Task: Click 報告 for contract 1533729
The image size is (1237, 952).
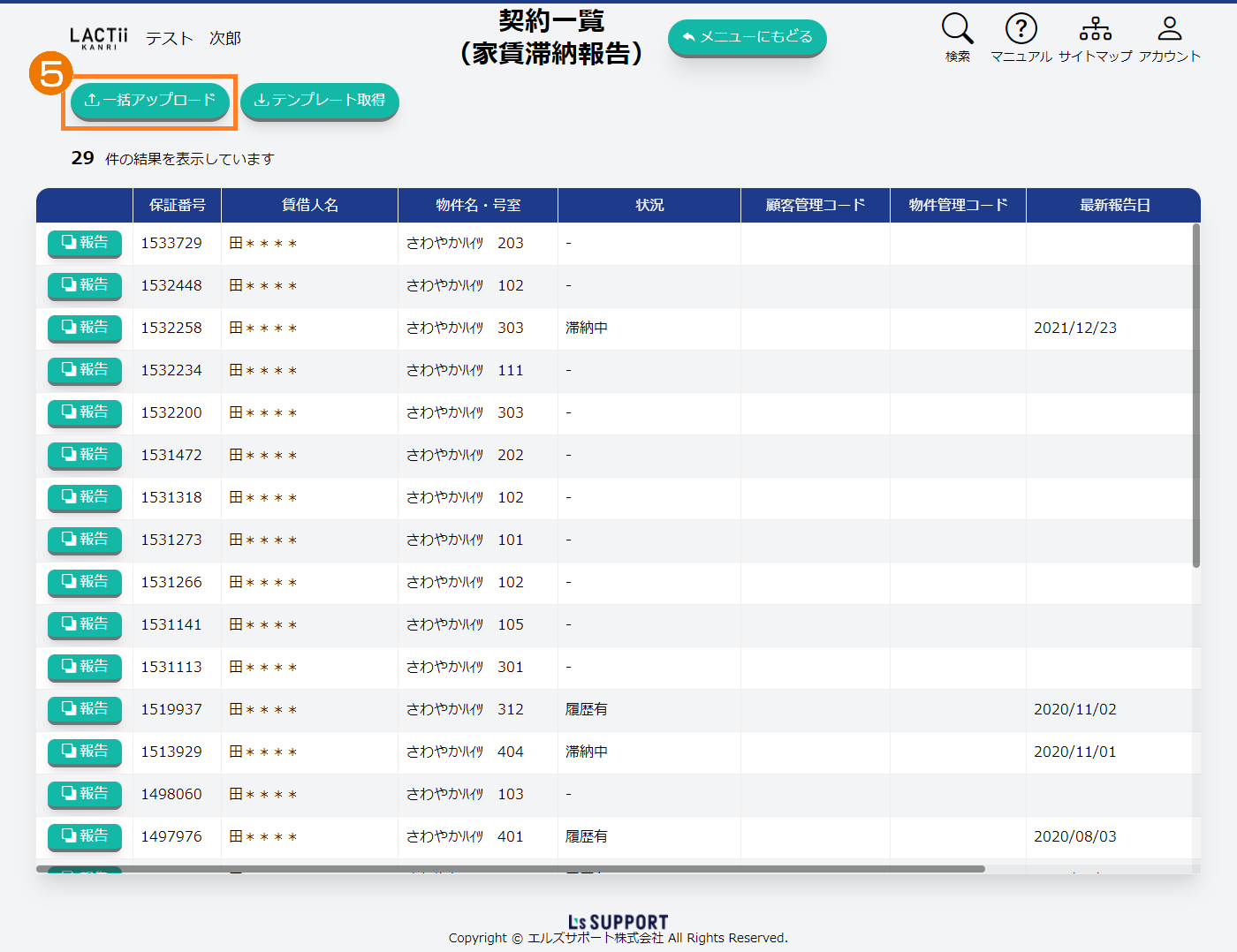Action: (85, 243)
